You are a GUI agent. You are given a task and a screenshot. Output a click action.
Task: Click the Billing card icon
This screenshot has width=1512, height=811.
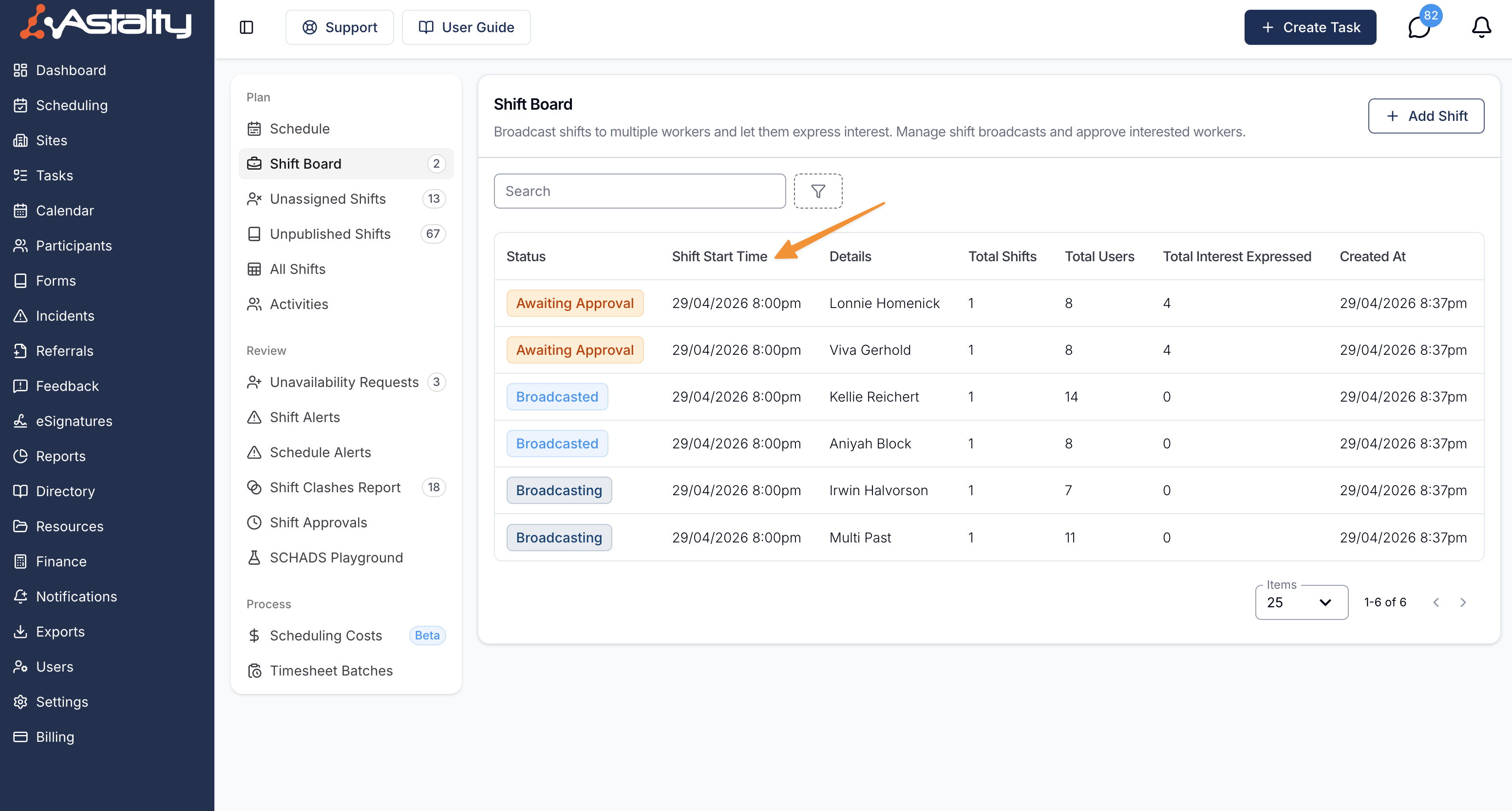[x=20, y=737]
